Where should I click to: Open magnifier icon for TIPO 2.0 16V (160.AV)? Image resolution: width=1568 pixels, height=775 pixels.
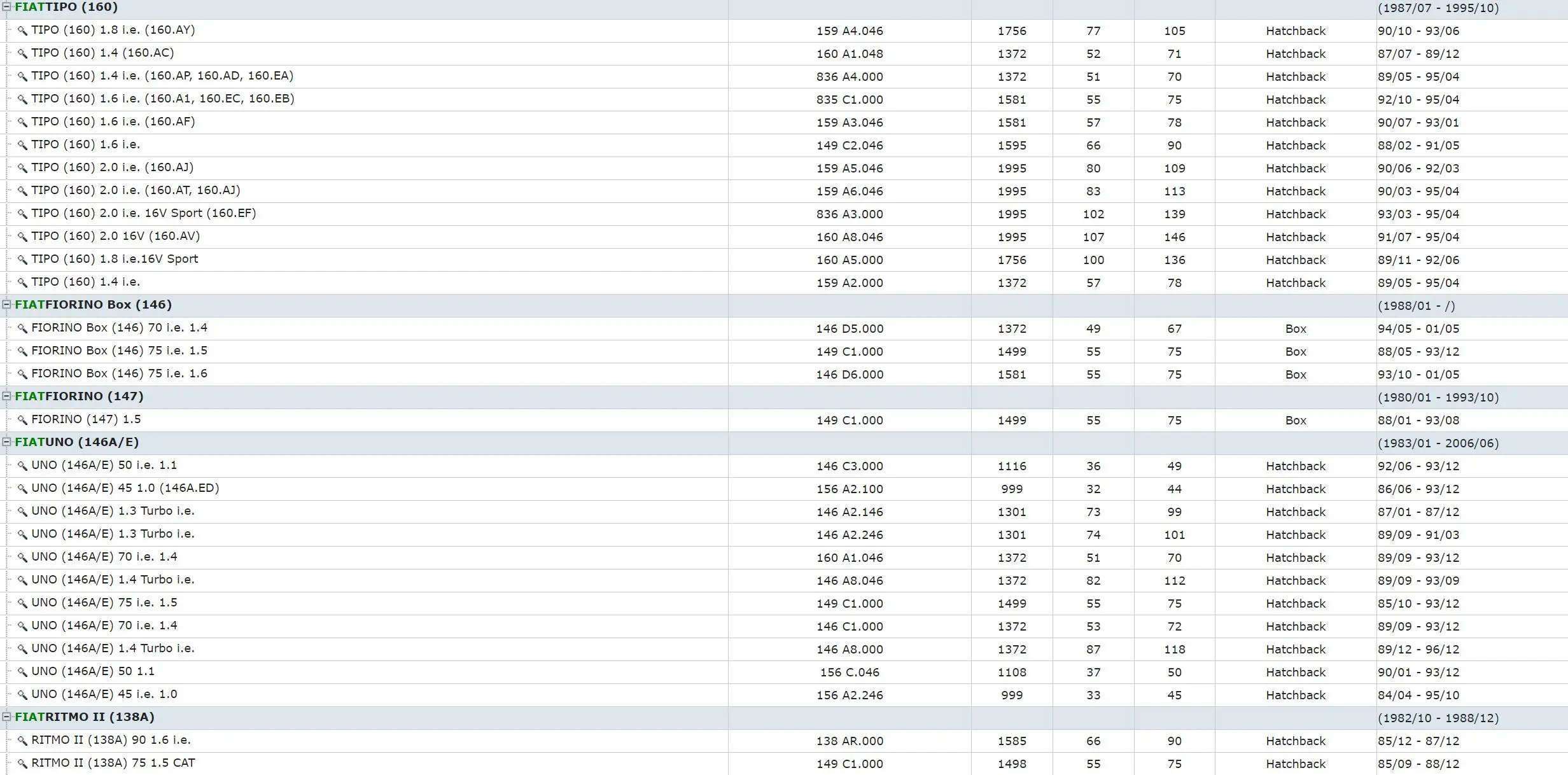(x=22, y=237)
